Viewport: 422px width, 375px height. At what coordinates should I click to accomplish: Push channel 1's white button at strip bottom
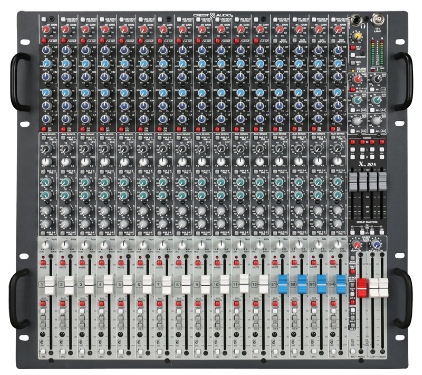tap(43, 352)
